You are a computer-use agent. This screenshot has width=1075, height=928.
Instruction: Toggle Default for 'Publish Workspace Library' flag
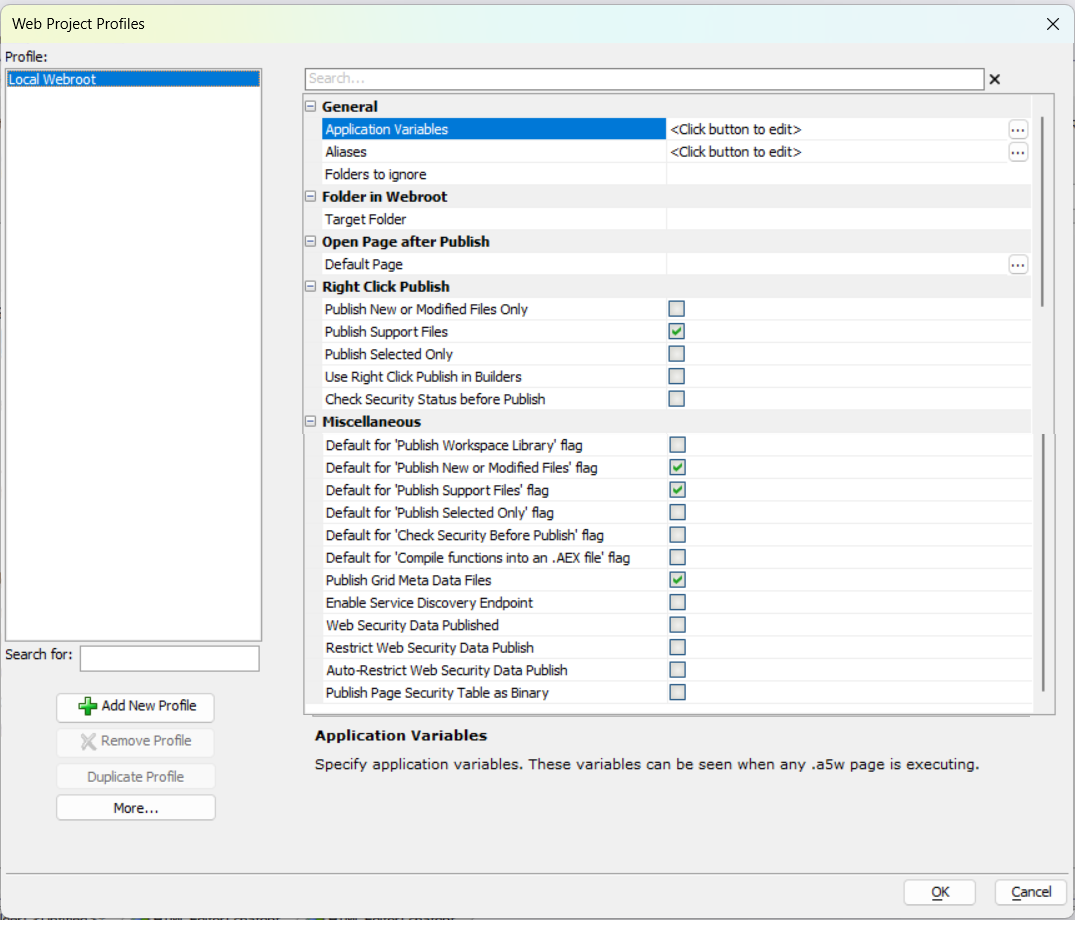677,445
